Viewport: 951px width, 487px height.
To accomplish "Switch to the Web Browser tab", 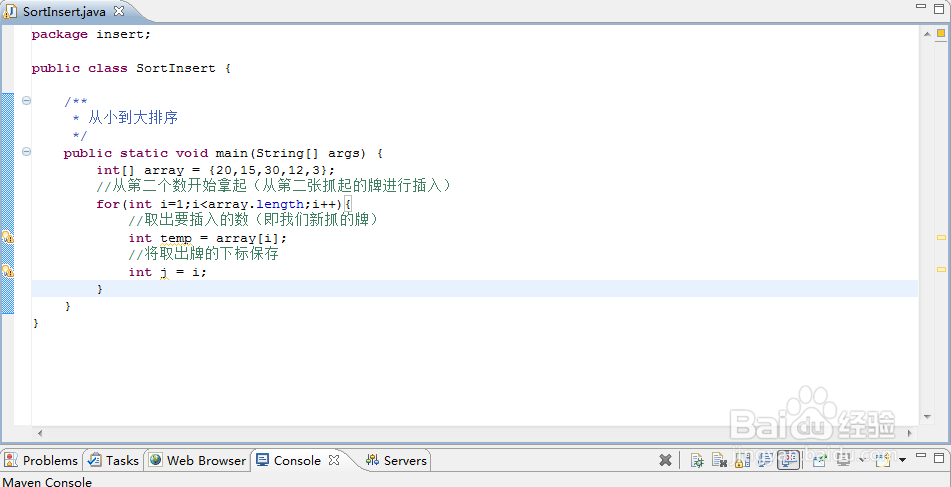I will click(198, 460).
